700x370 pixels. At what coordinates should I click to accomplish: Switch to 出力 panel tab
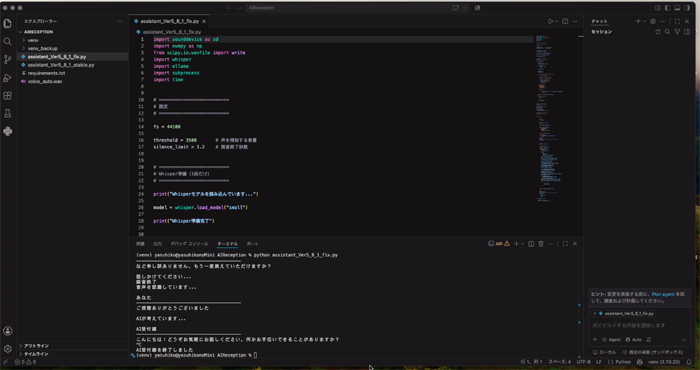click(157, 244)
